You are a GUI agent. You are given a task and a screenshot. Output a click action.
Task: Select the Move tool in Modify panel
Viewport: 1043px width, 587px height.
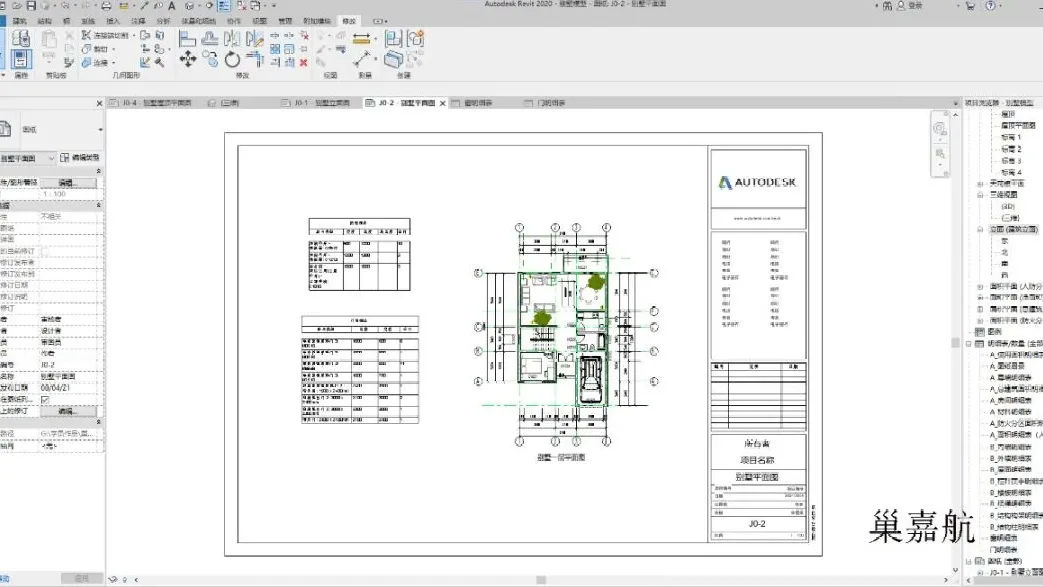pos(188,60)
